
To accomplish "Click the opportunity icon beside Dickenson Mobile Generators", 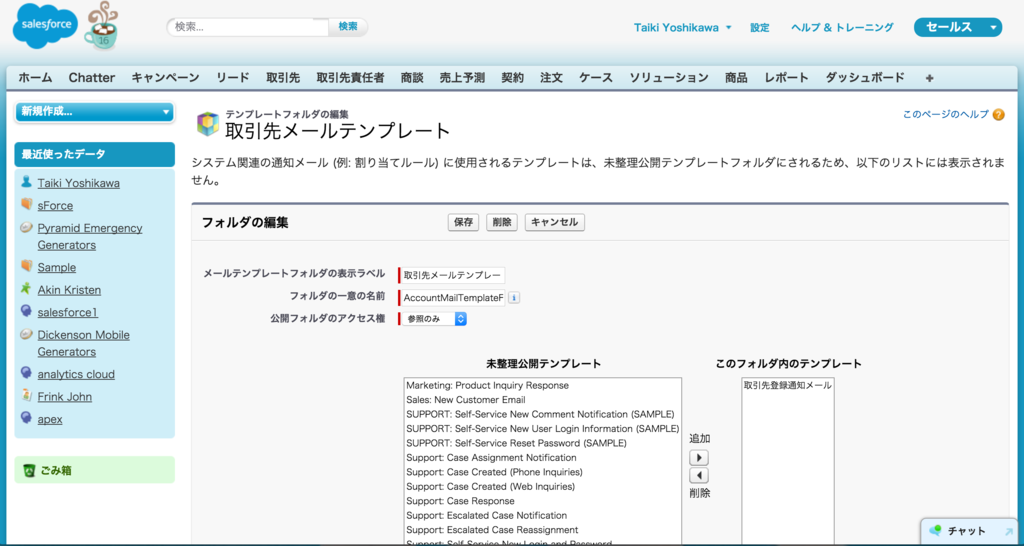I will coord(26,333).
